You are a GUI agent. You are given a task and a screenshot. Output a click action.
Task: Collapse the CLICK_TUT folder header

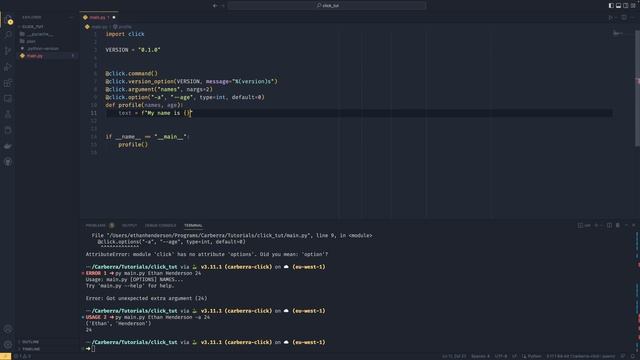point(33,27)
